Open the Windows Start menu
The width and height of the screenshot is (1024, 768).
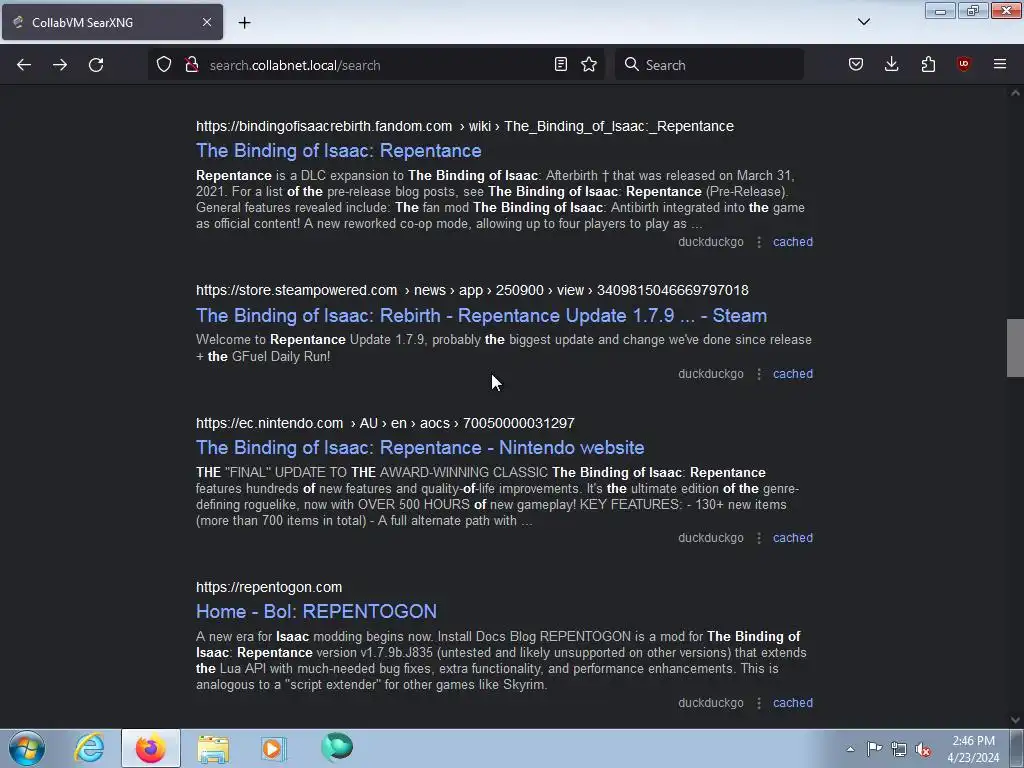(x=27, y=748)
